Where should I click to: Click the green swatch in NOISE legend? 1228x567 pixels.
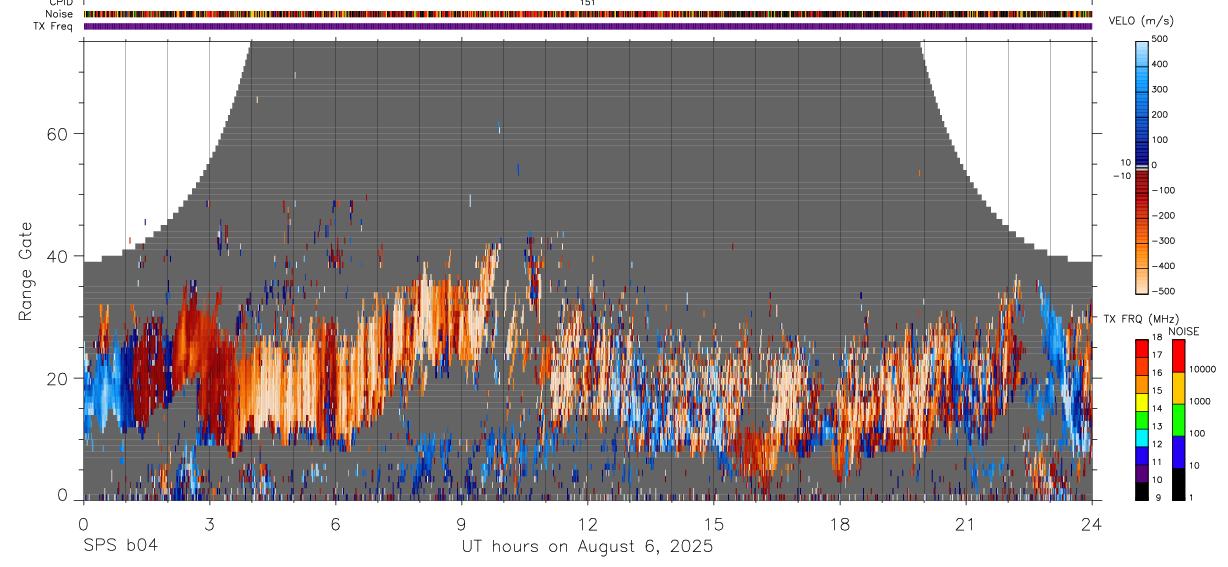pyautogui.click(x=1177, y=420)
